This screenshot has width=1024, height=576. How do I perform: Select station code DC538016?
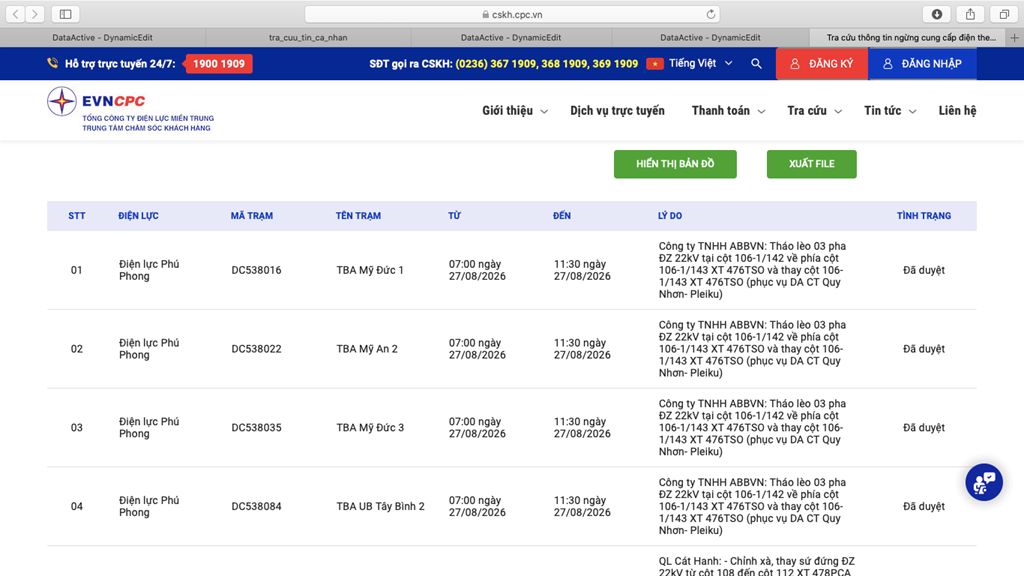[x=256, y=270]
